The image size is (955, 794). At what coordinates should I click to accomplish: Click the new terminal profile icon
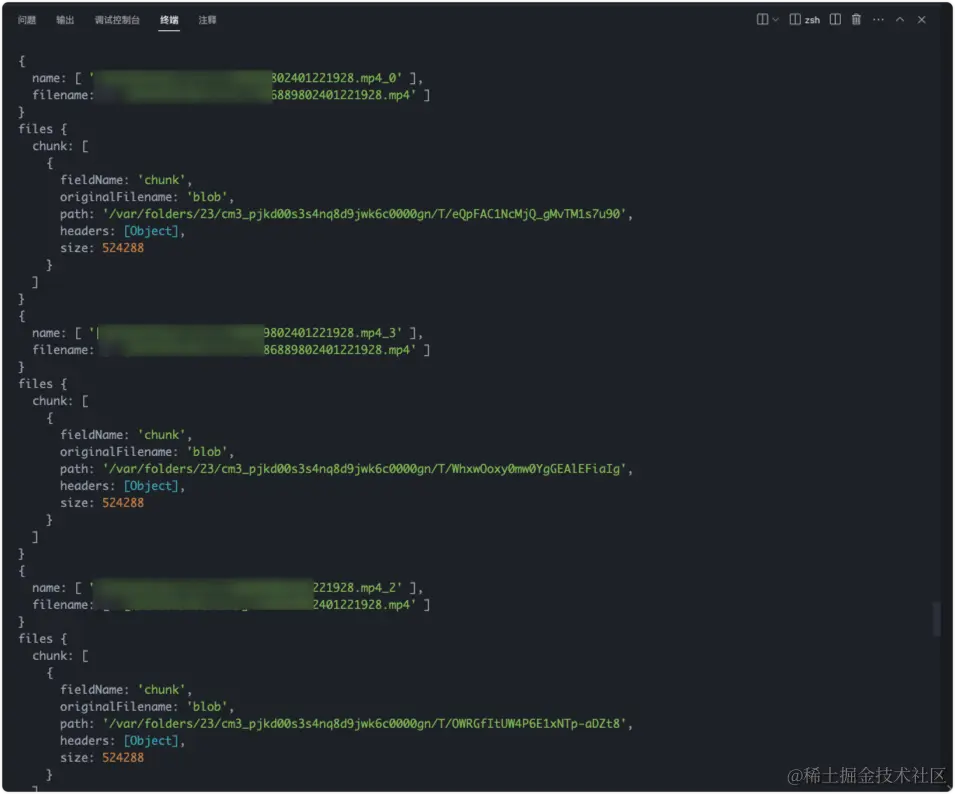click(762, 19)
